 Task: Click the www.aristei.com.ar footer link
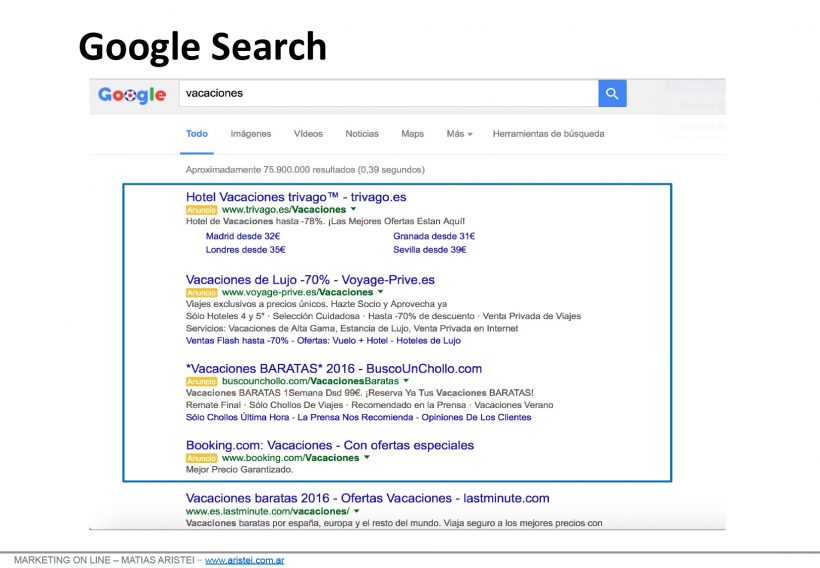tap(244, 560)
